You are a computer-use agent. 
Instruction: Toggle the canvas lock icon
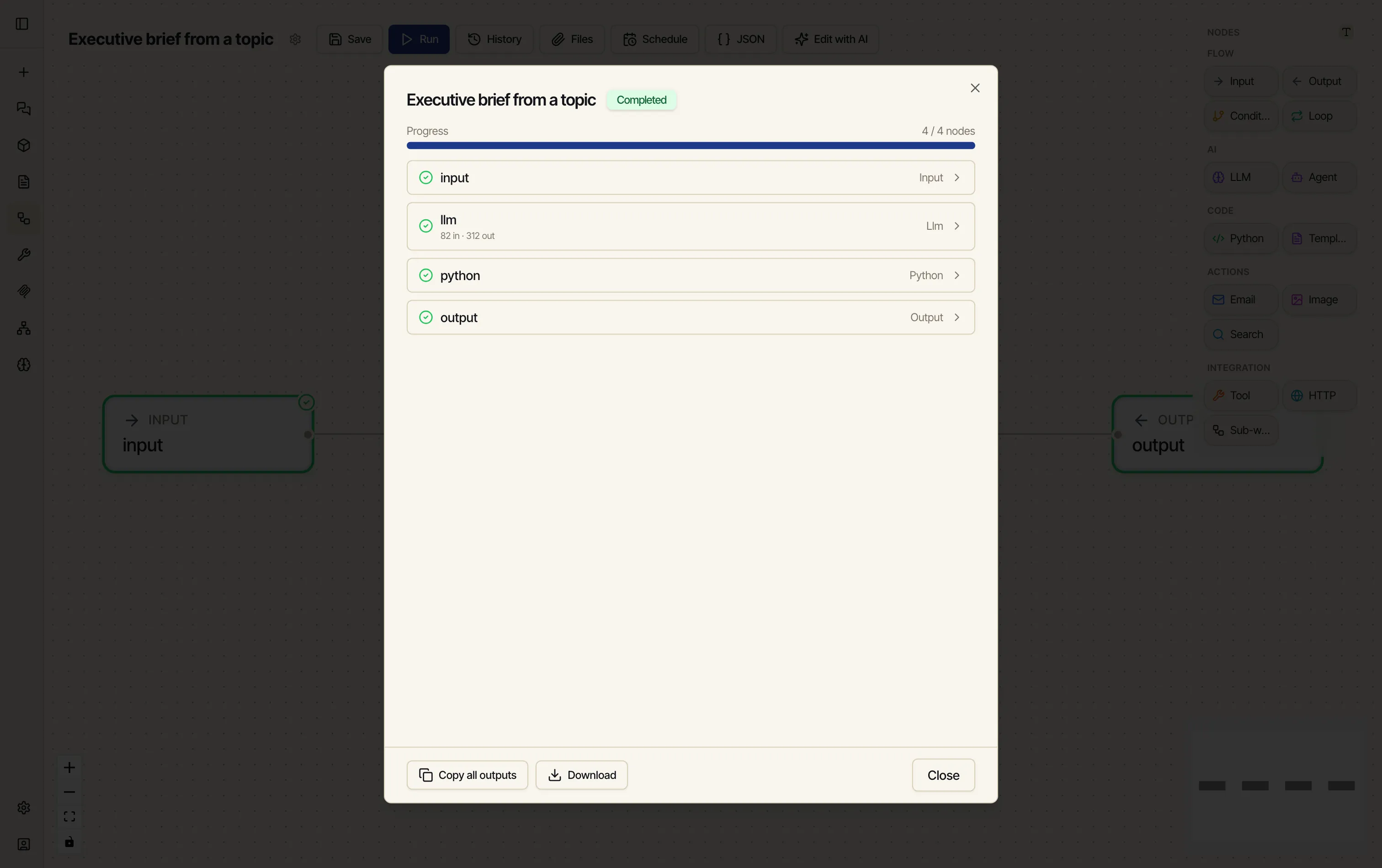coord(69,842)
